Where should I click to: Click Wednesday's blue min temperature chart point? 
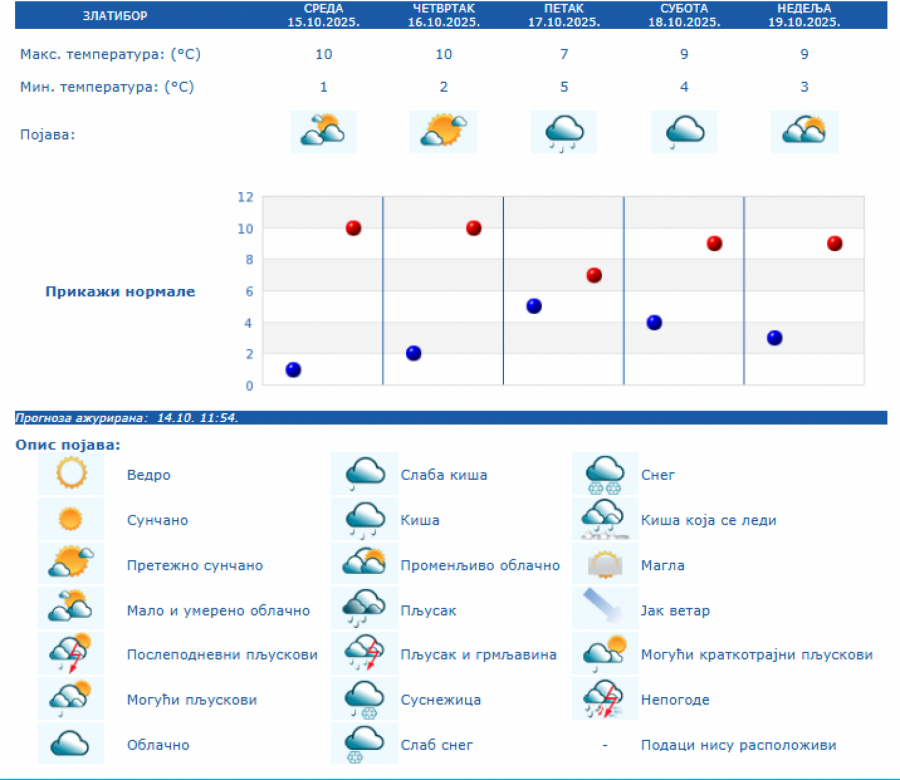(293, 369)
